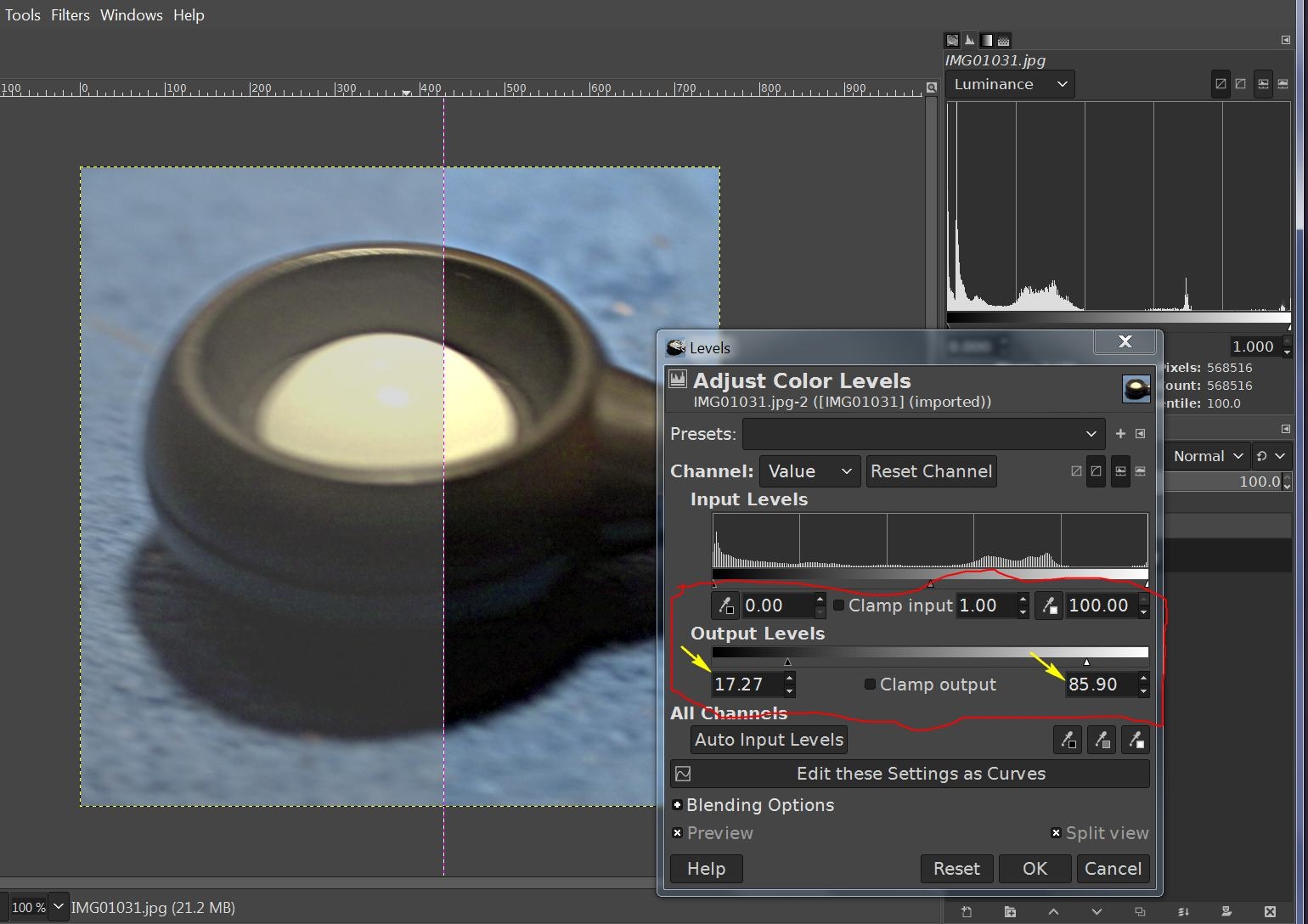Save current settings as a named preset
The height and width of the screenshot is (924, 1308).
1120,434
